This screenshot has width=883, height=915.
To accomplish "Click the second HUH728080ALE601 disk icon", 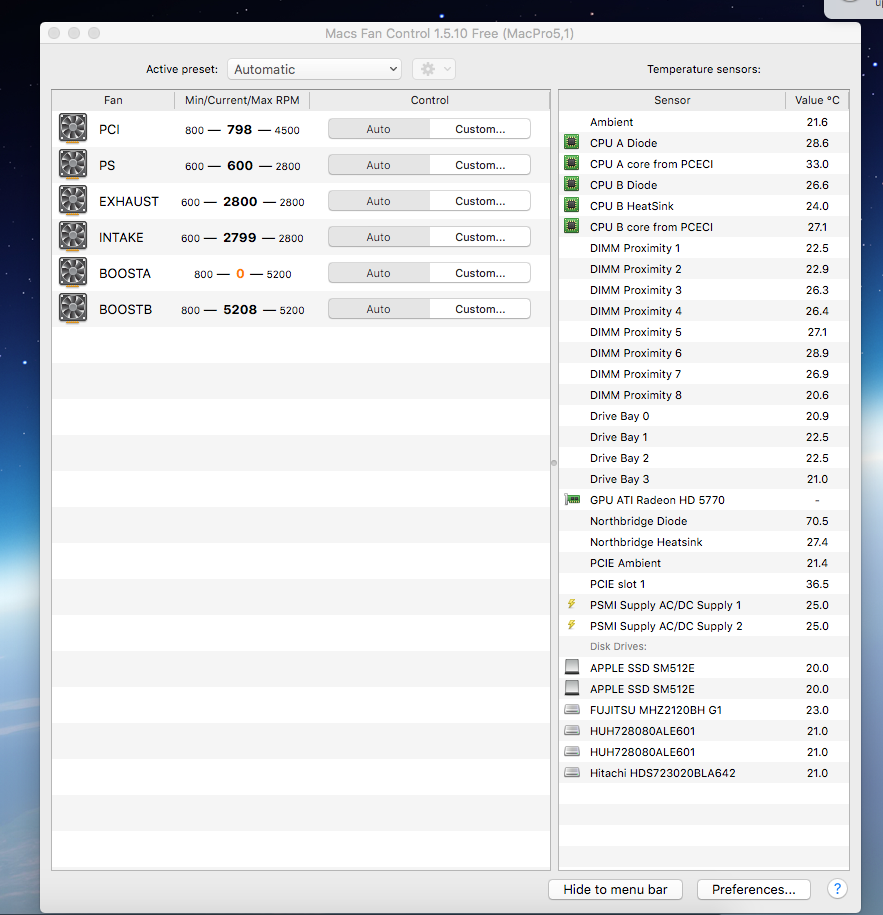I will point(572,752).
